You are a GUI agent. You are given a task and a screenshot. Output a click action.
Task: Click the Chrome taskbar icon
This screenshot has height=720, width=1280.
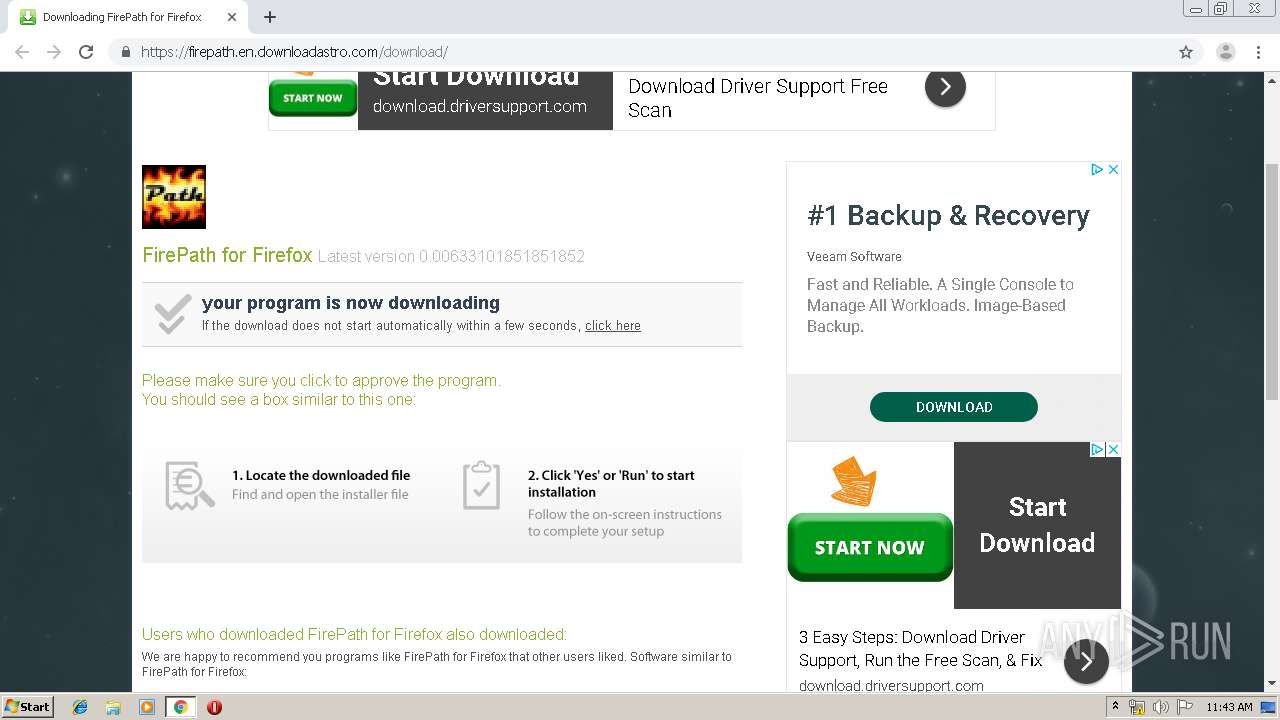(180, 707)
